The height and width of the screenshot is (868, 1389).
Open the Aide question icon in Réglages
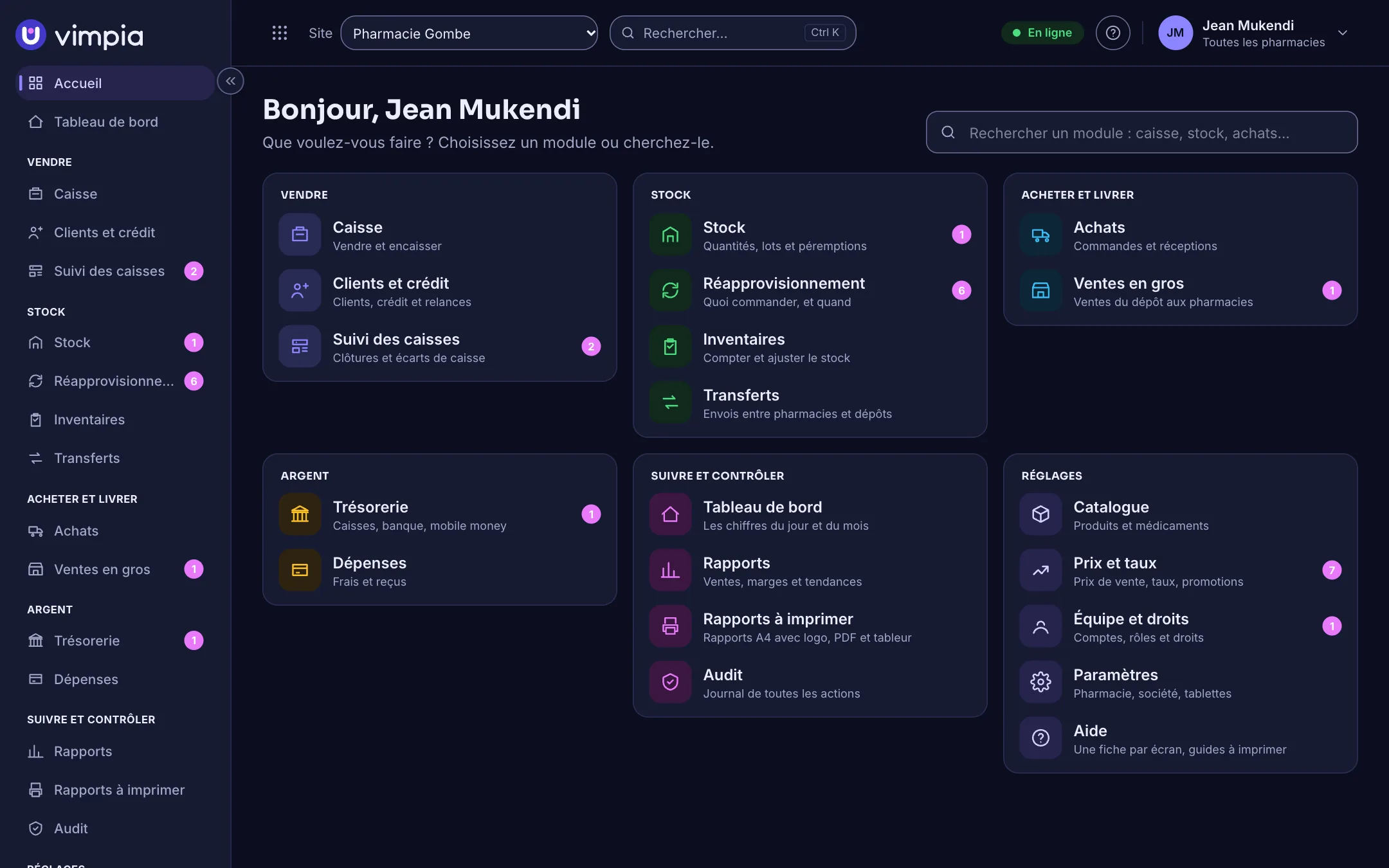pyautogui.click(x=1040, y=738)
